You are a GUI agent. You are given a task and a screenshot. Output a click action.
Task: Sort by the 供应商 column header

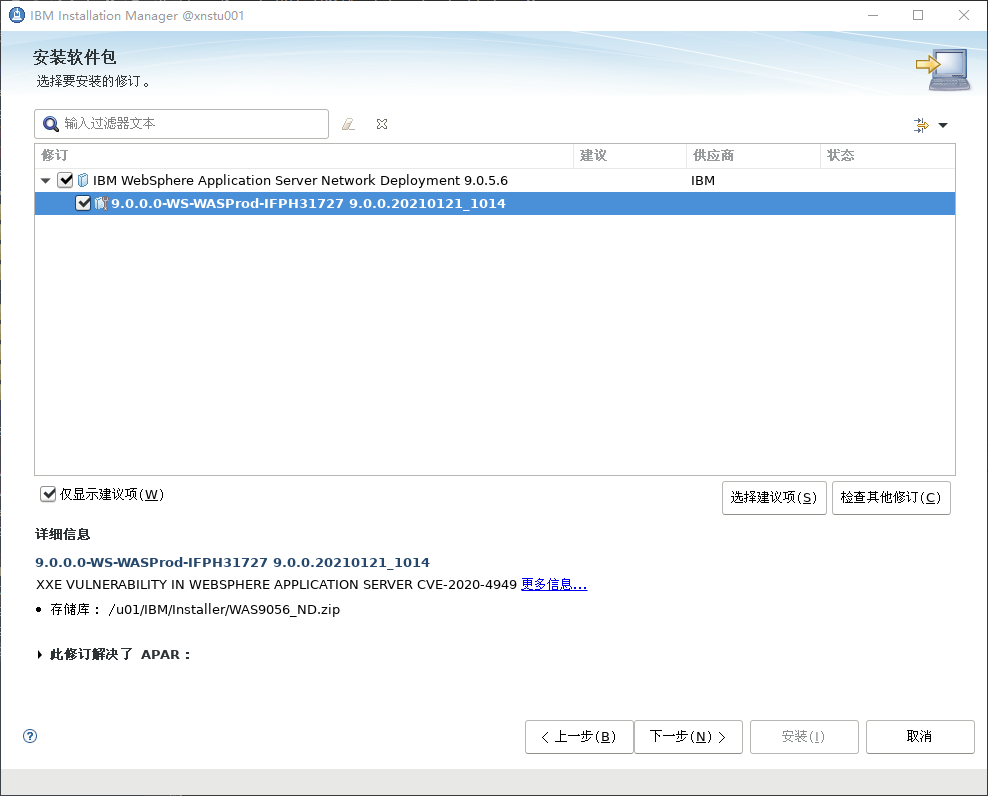pyautogui.click(x=753, y=156)
